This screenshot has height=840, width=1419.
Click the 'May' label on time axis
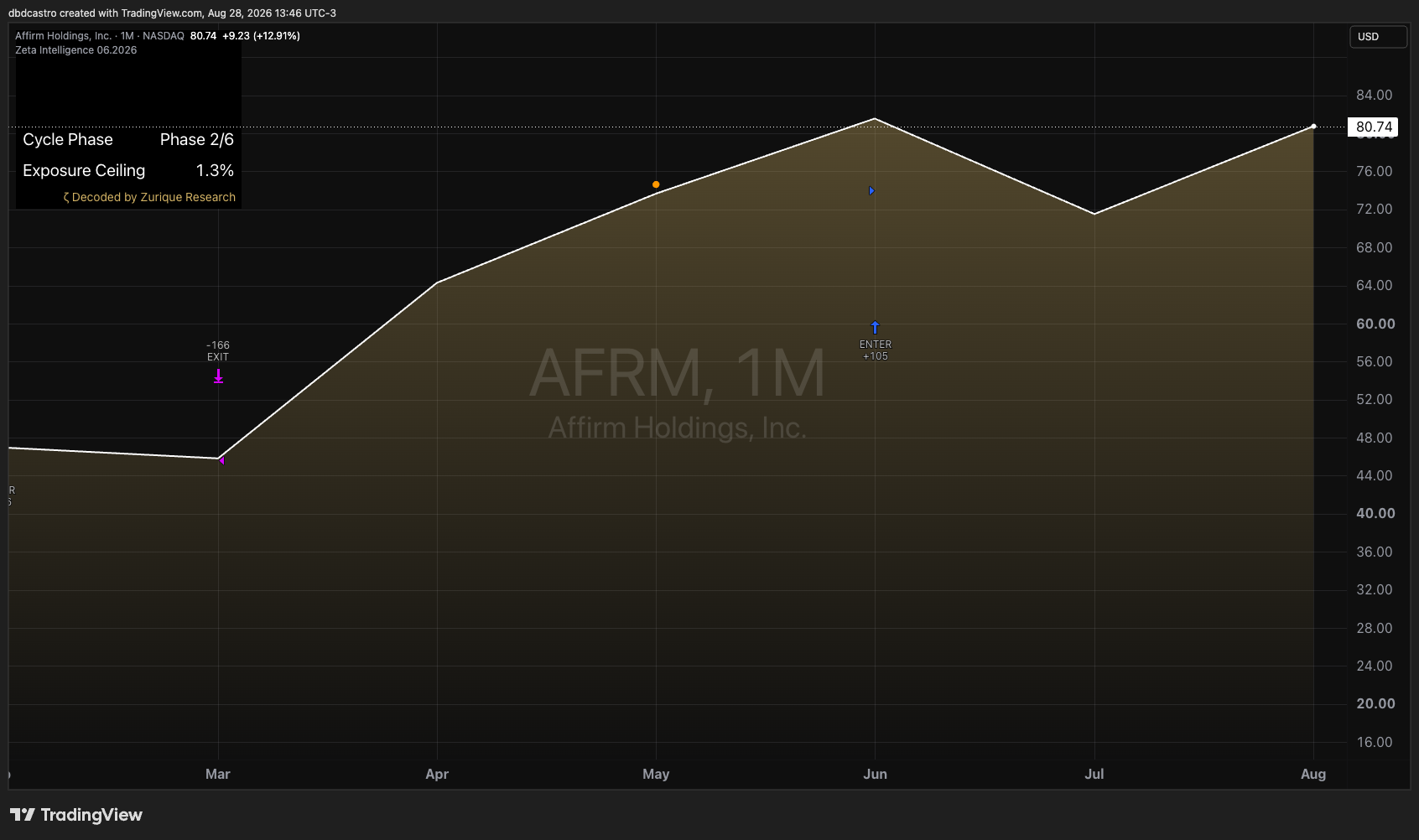(x=656, y=774)
